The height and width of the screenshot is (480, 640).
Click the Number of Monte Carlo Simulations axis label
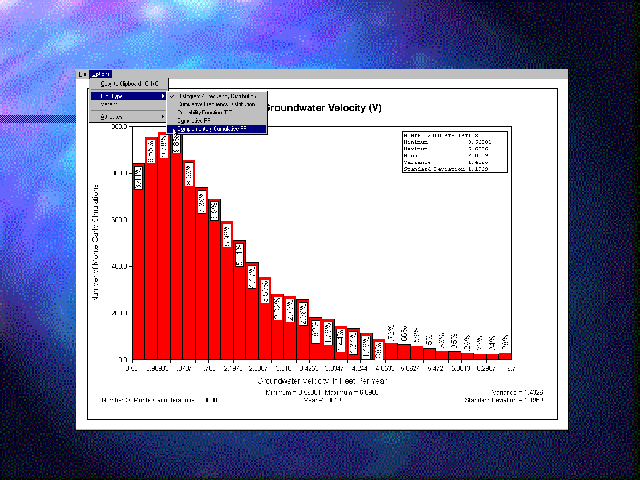[96, 242]
